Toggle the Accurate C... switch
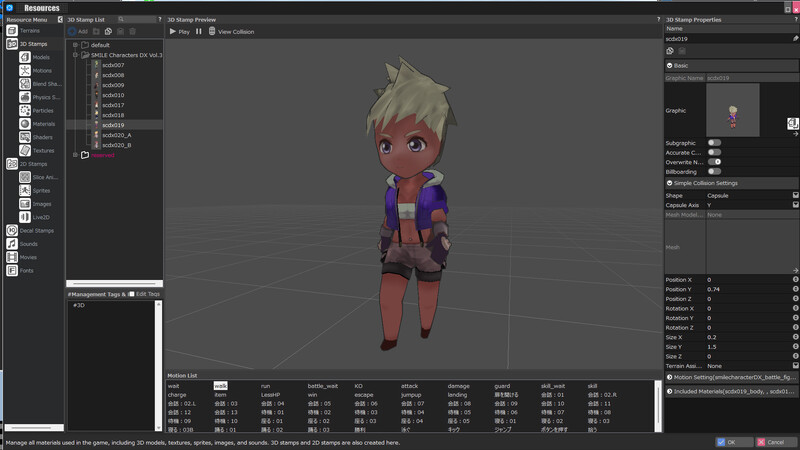Viewport: 800px width, 450px height. [x=714, y=152]
